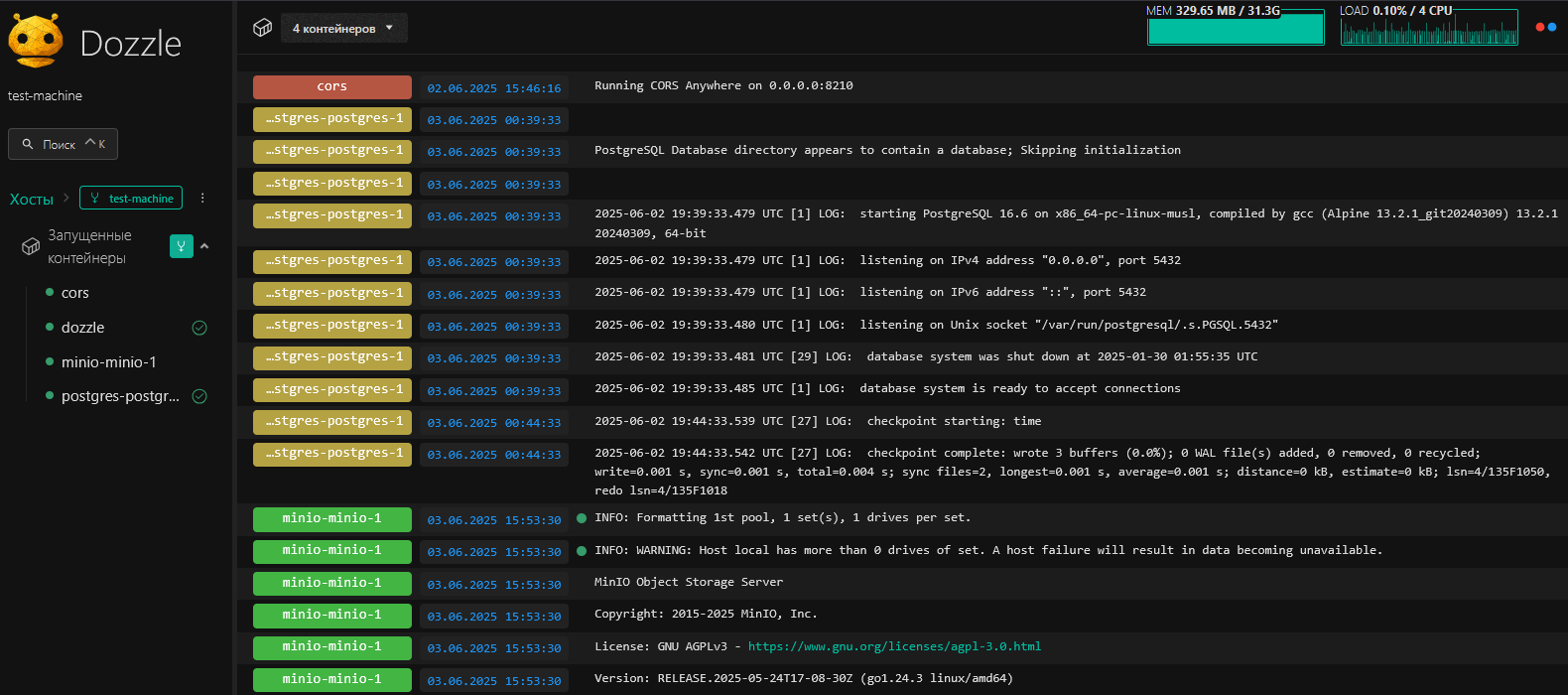The height and width of the screenshot is (695, 1568).
Task: Select minio-minio-1 in the container list
Action: click(x=109, y=362)
